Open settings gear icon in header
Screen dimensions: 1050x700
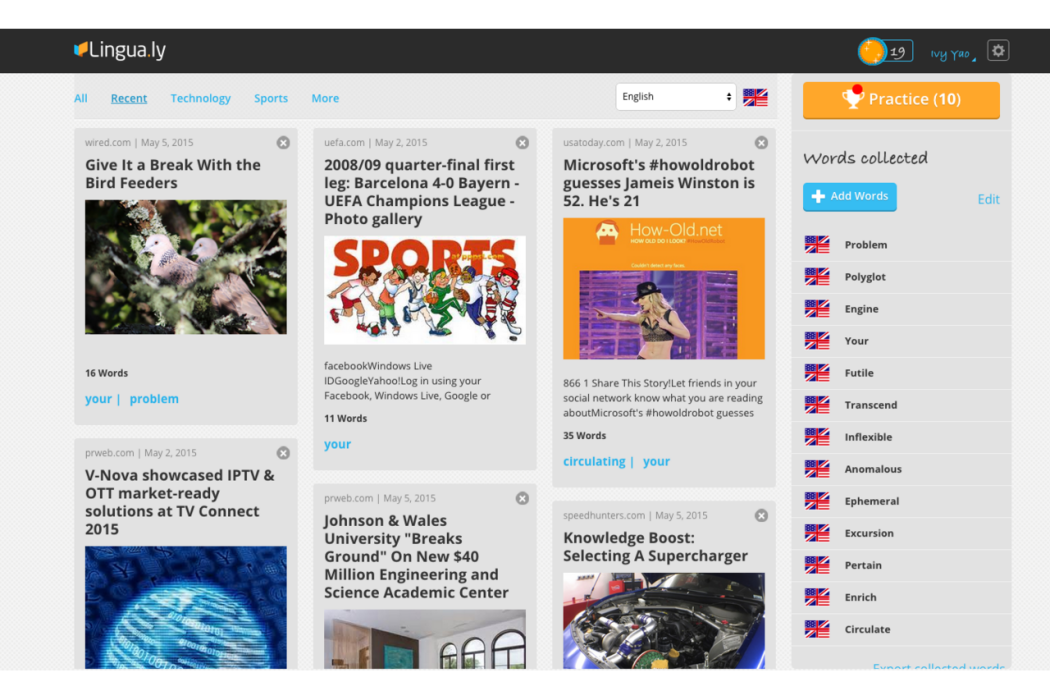coord(997,51)
